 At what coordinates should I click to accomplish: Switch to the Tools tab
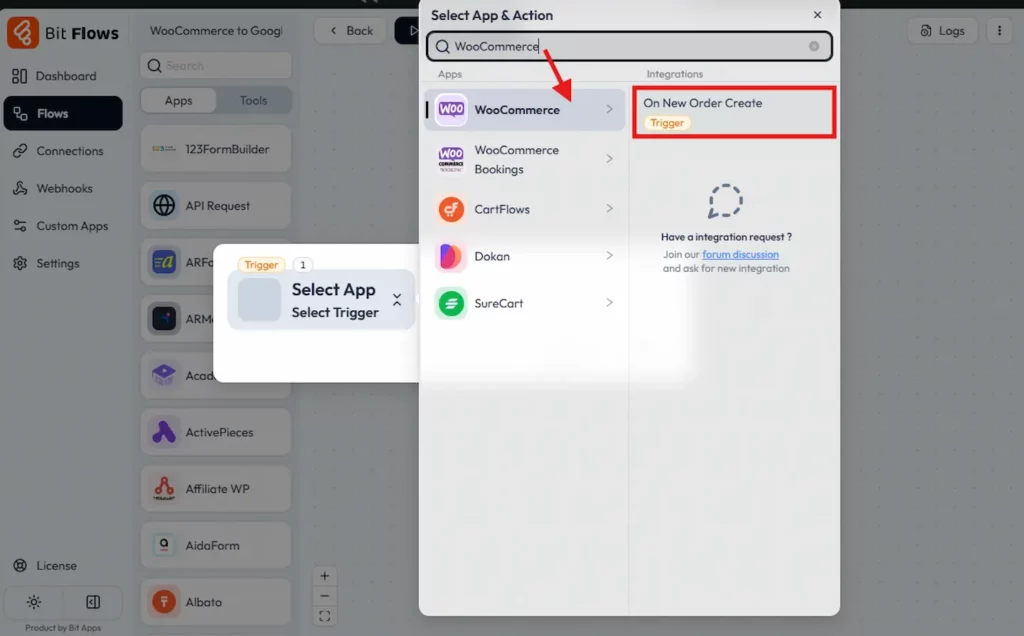[253, 101]
